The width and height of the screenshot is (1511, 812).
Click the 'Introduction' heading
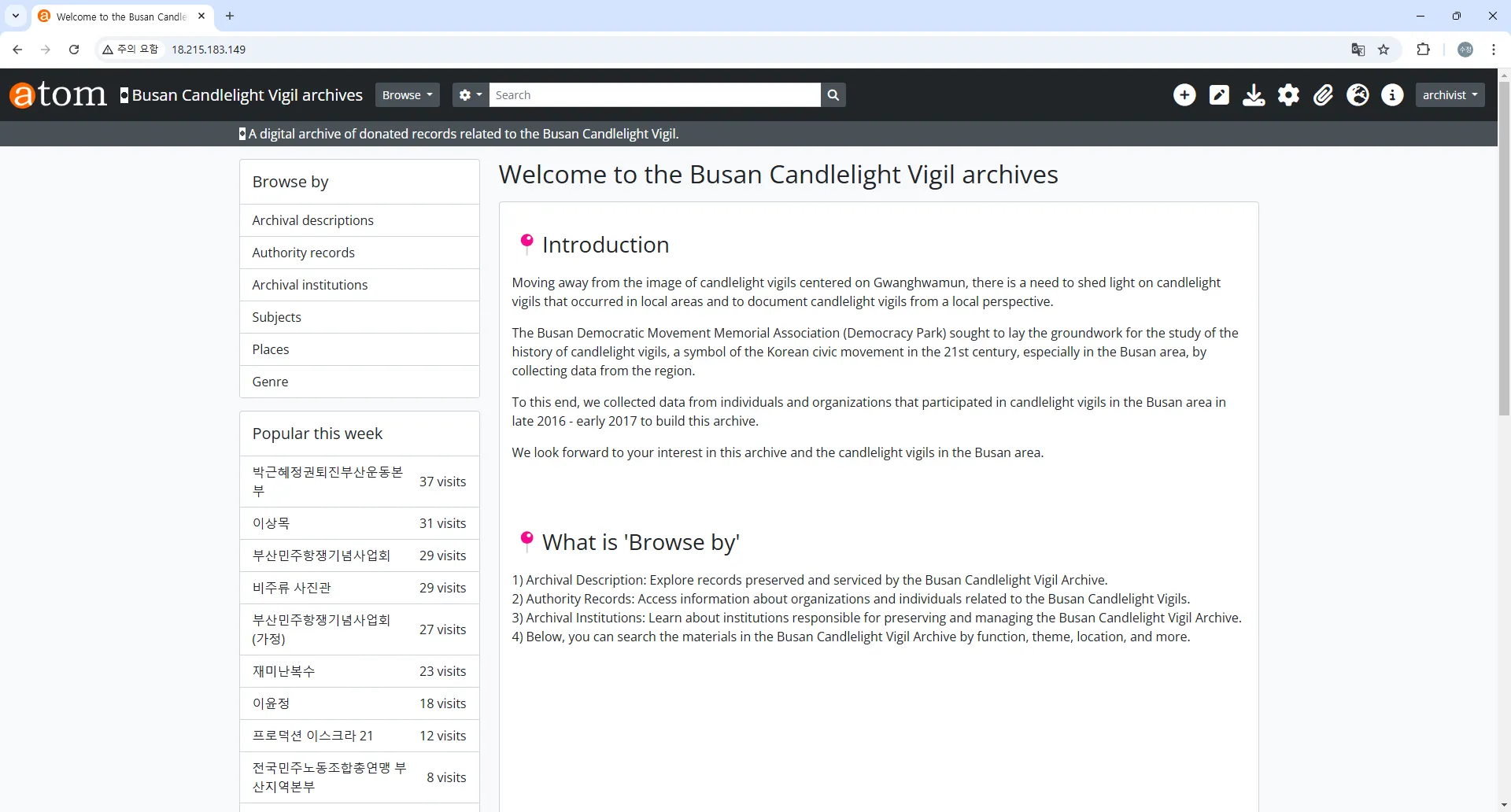click(605, 245)
